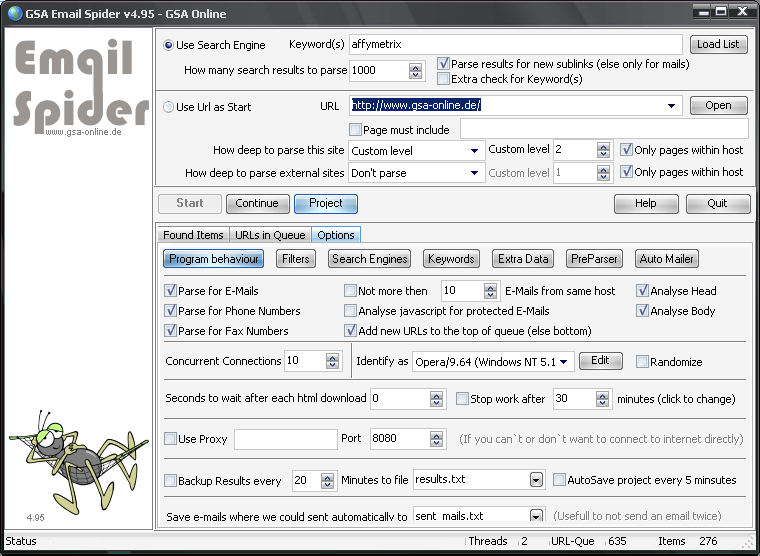Select the Program behaviour section
This screenshot has height=556, width=760.
pyautogui.click(x=214, y=259)
